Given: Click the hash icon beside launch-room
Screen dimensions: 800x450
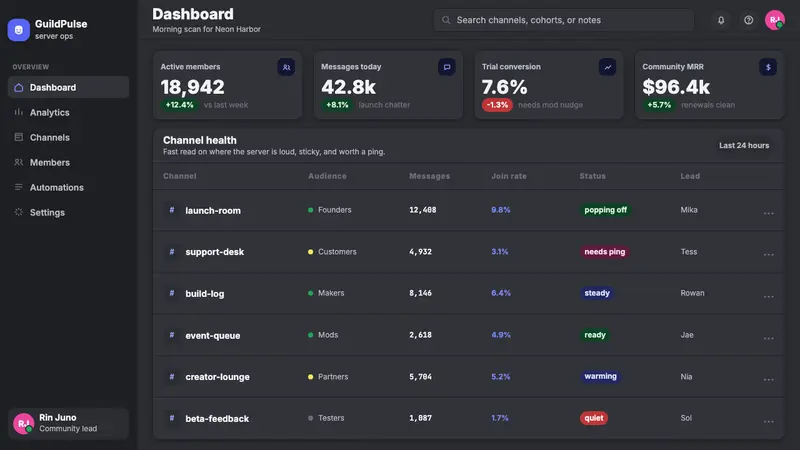Looking at the screenshot, I should 172,210.
